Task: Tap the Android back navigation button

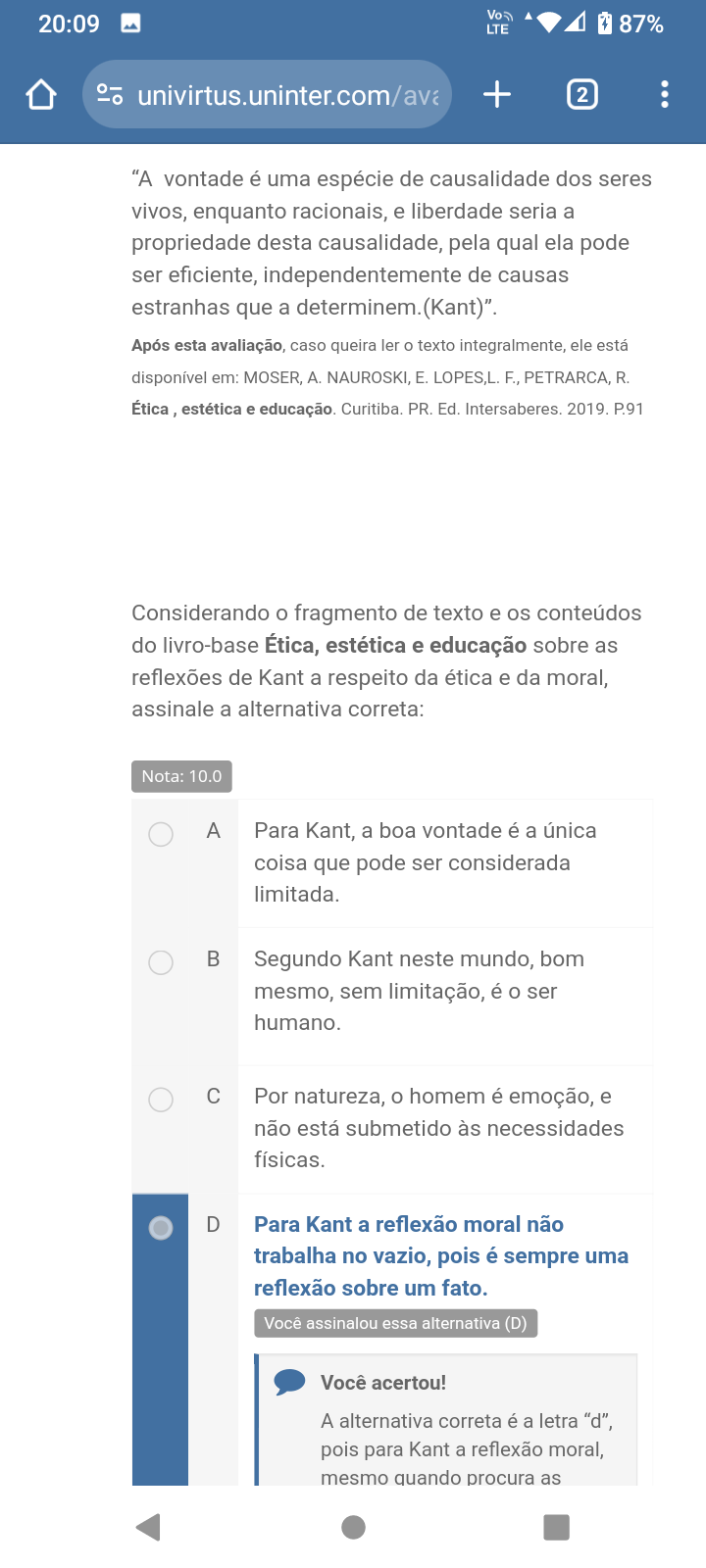Action: tap(148, 1527)
